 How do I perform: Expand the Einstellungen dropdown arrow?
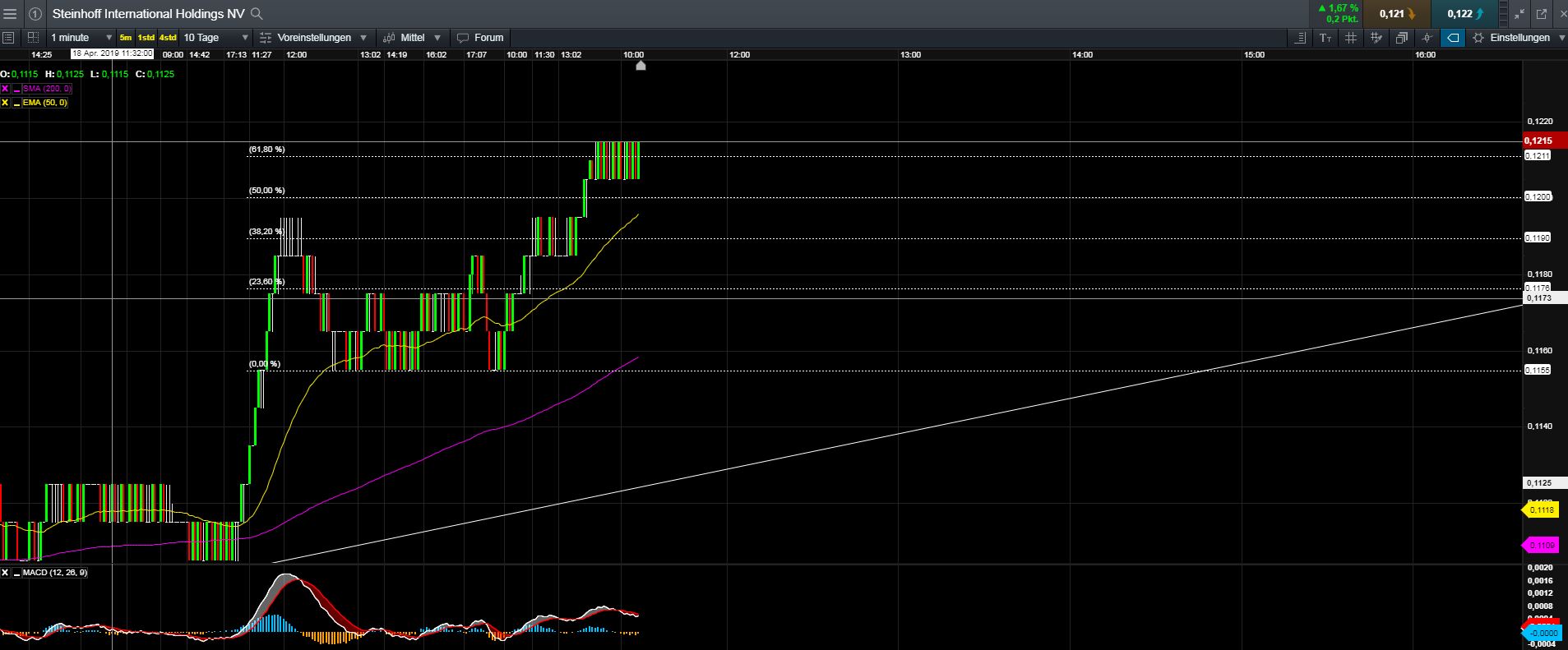pos(1561,38)
